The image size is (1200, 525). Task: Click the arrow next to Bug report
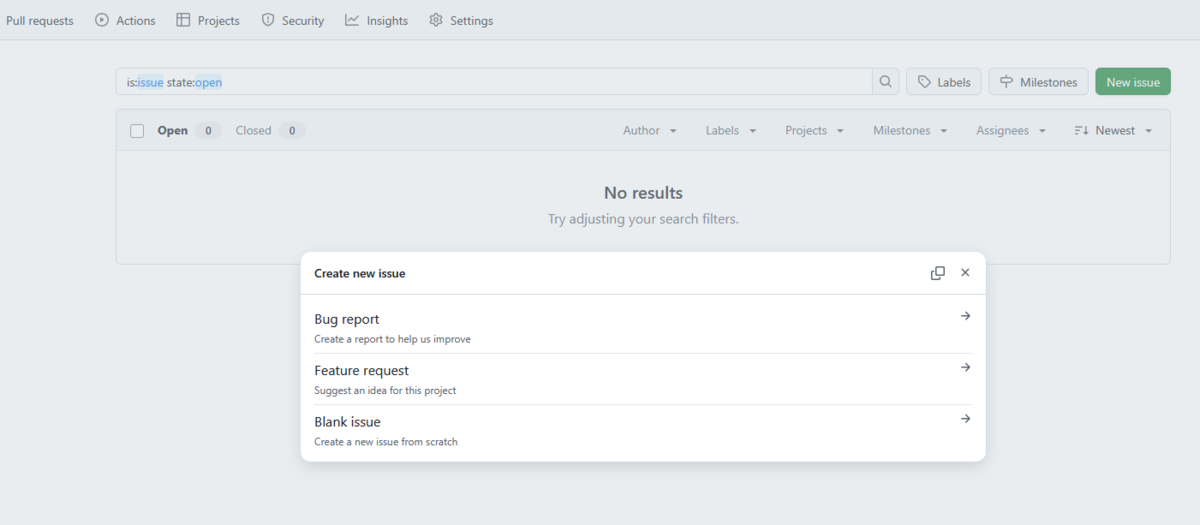pyautogui.click(x=965, y=316)
